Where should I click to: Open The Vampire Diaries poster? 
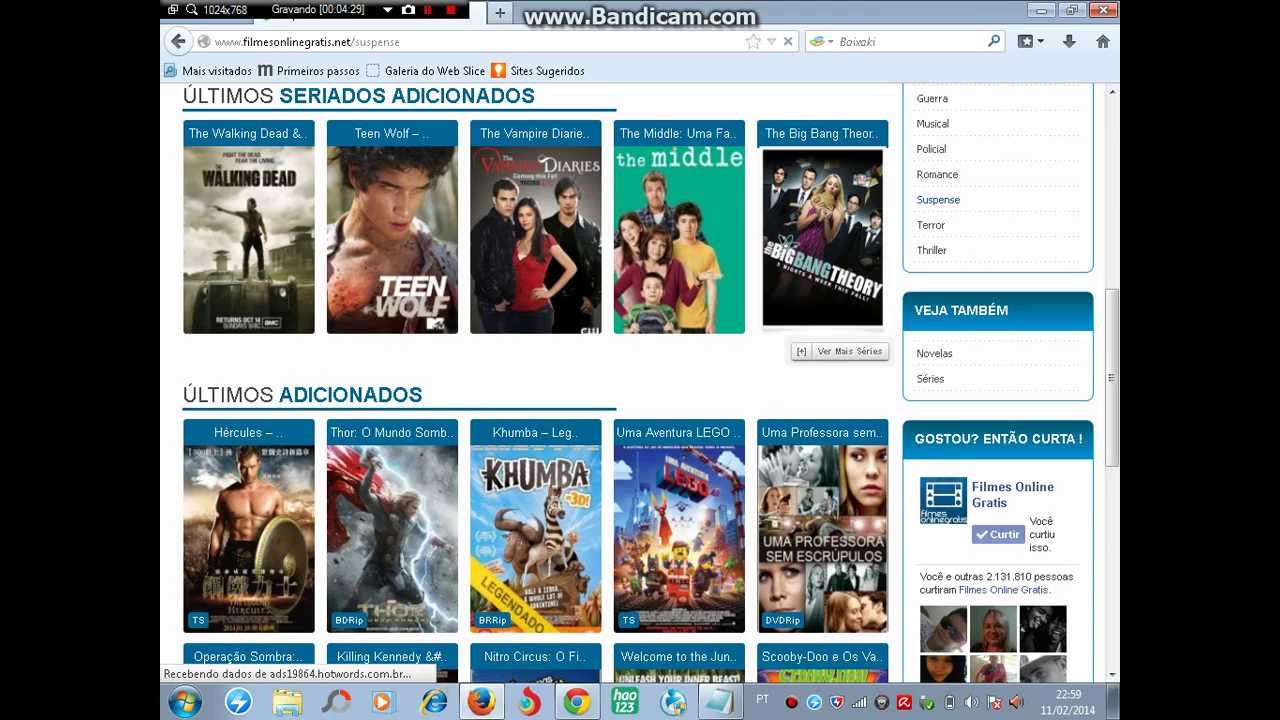click(536, 240)
